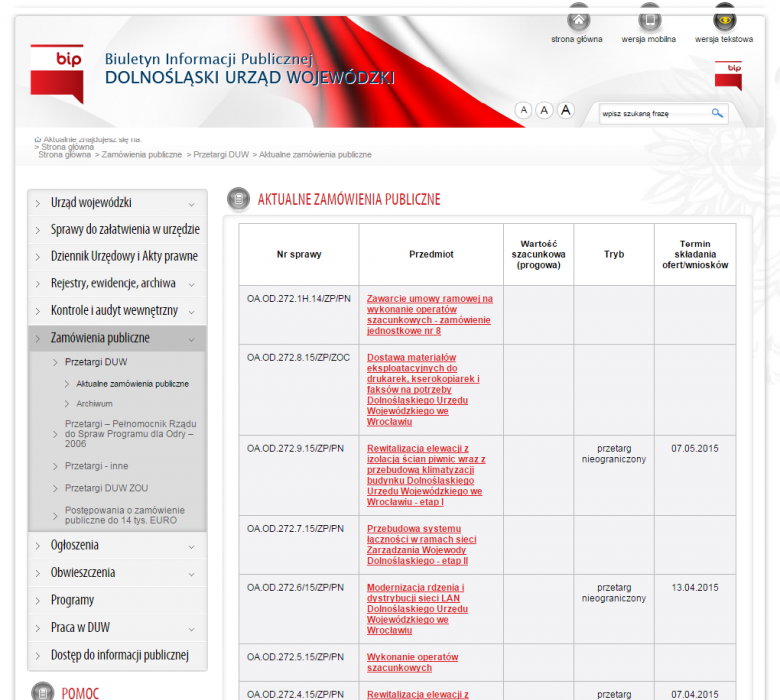This screenshot has height=700, width=780.
Task: Click the Zamówienia publiczne breadcrumb link
Action: point(142,155)
